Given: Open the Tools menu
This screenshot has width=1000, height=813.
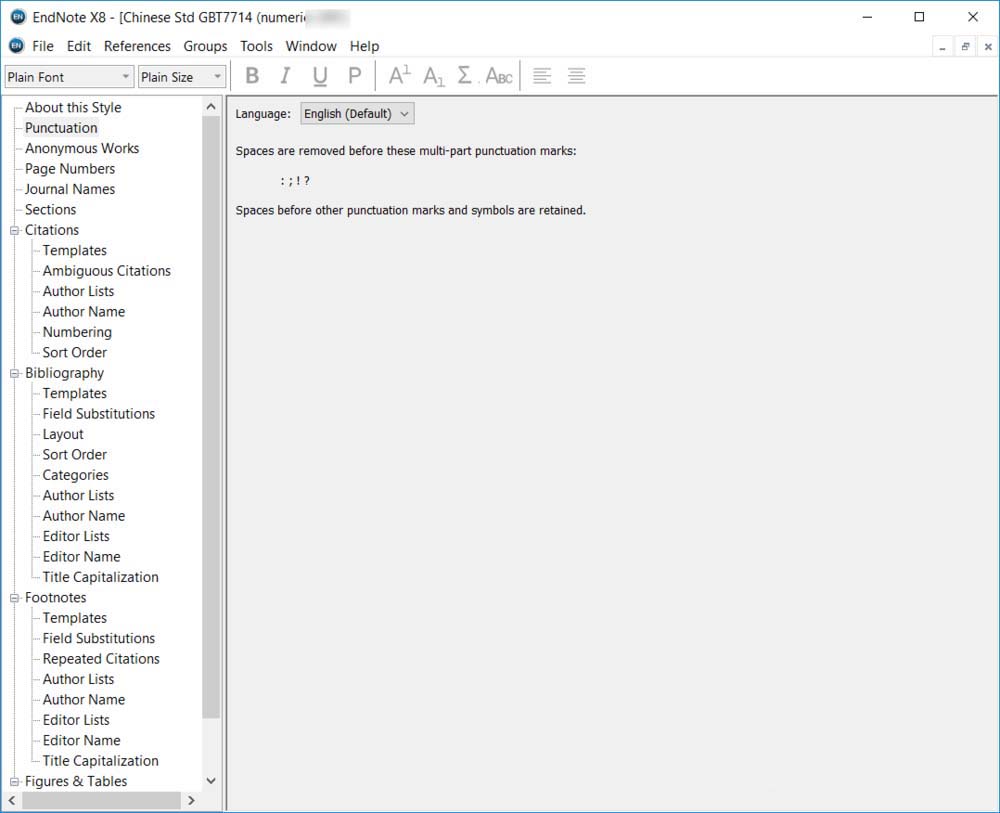Looking at the screenshot, I should tap(256, 46).
